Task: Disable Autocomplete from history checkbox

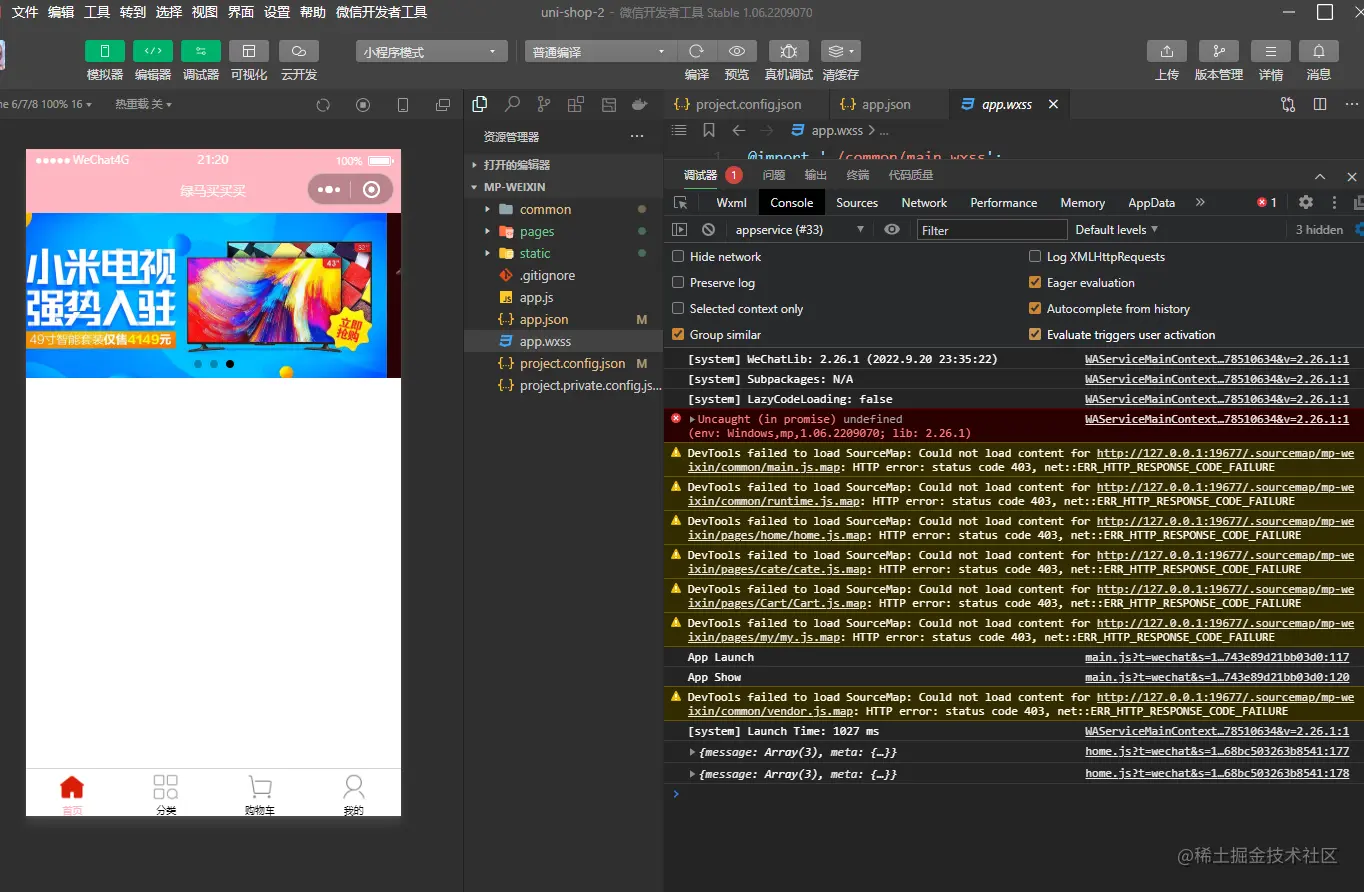Action: 1035,309
